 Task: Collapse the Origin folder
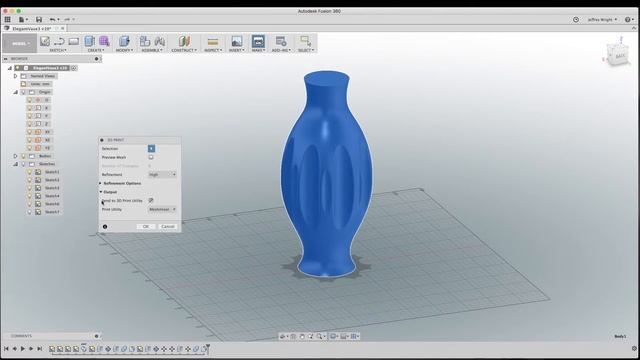(x=16, y=92)
